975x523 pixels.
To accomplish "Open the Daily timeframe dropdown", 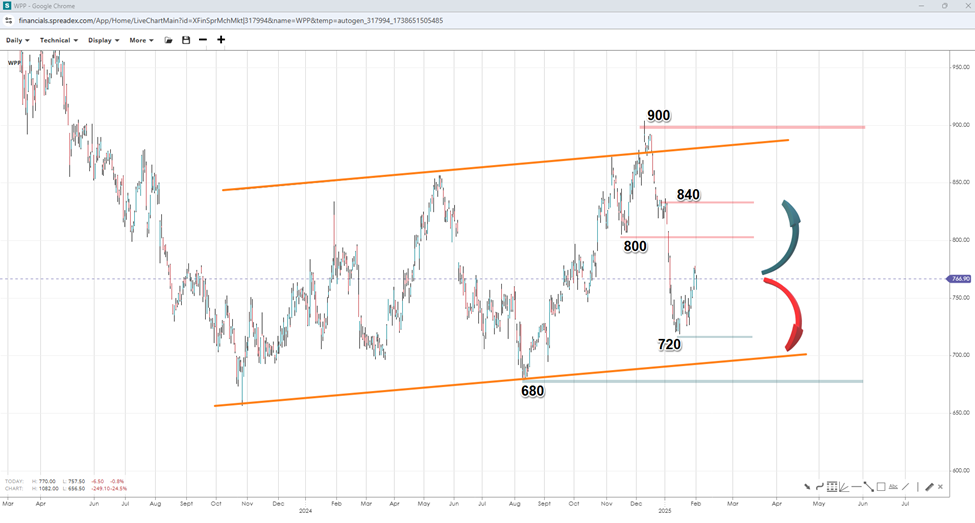I will (17, 40).
